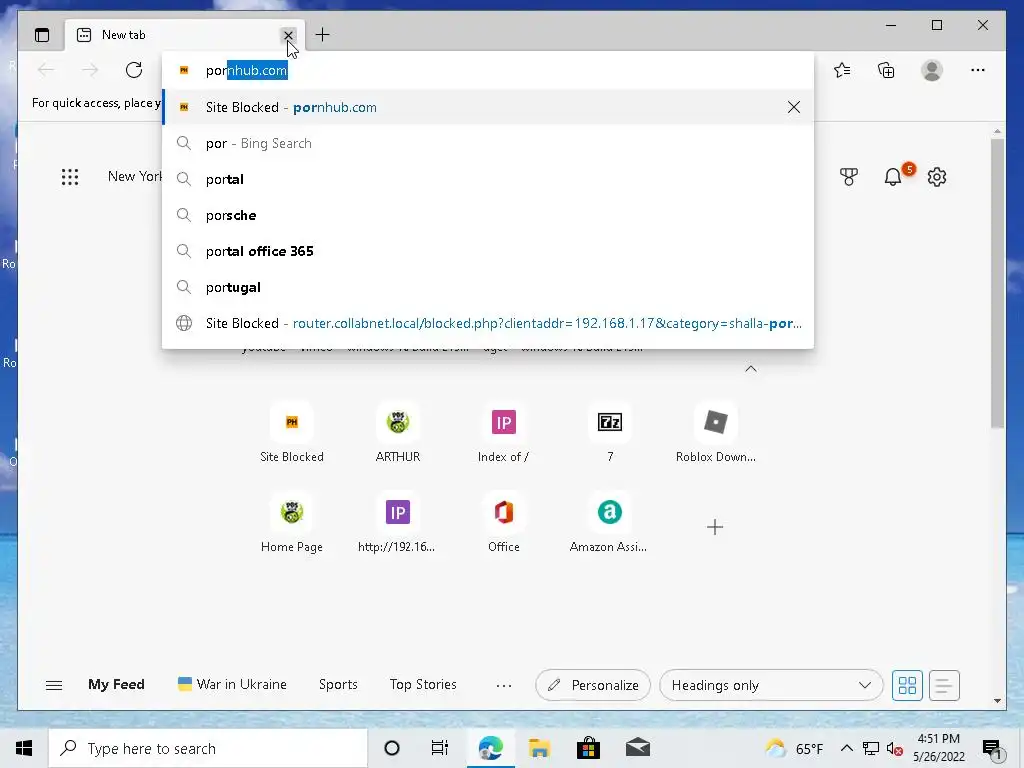Open the Home Page quick link
The width and height of the screenshot is (1024, 768).
coord(292,522)
